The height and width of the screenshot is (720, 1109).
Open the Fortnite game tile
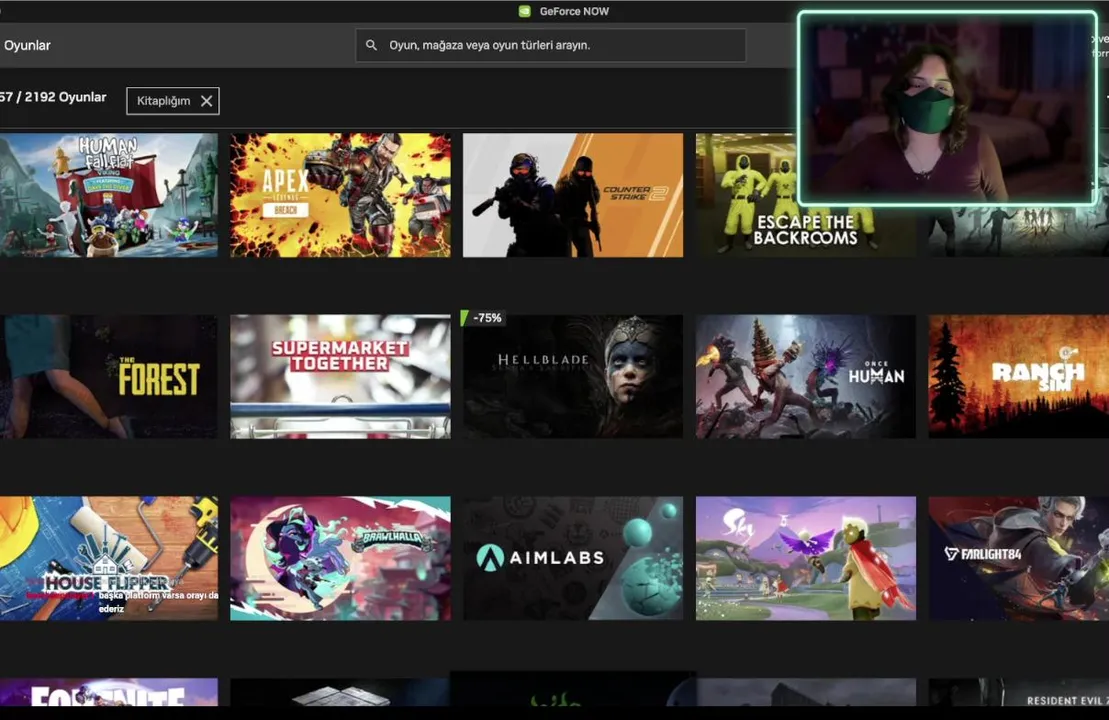[109, 692]
